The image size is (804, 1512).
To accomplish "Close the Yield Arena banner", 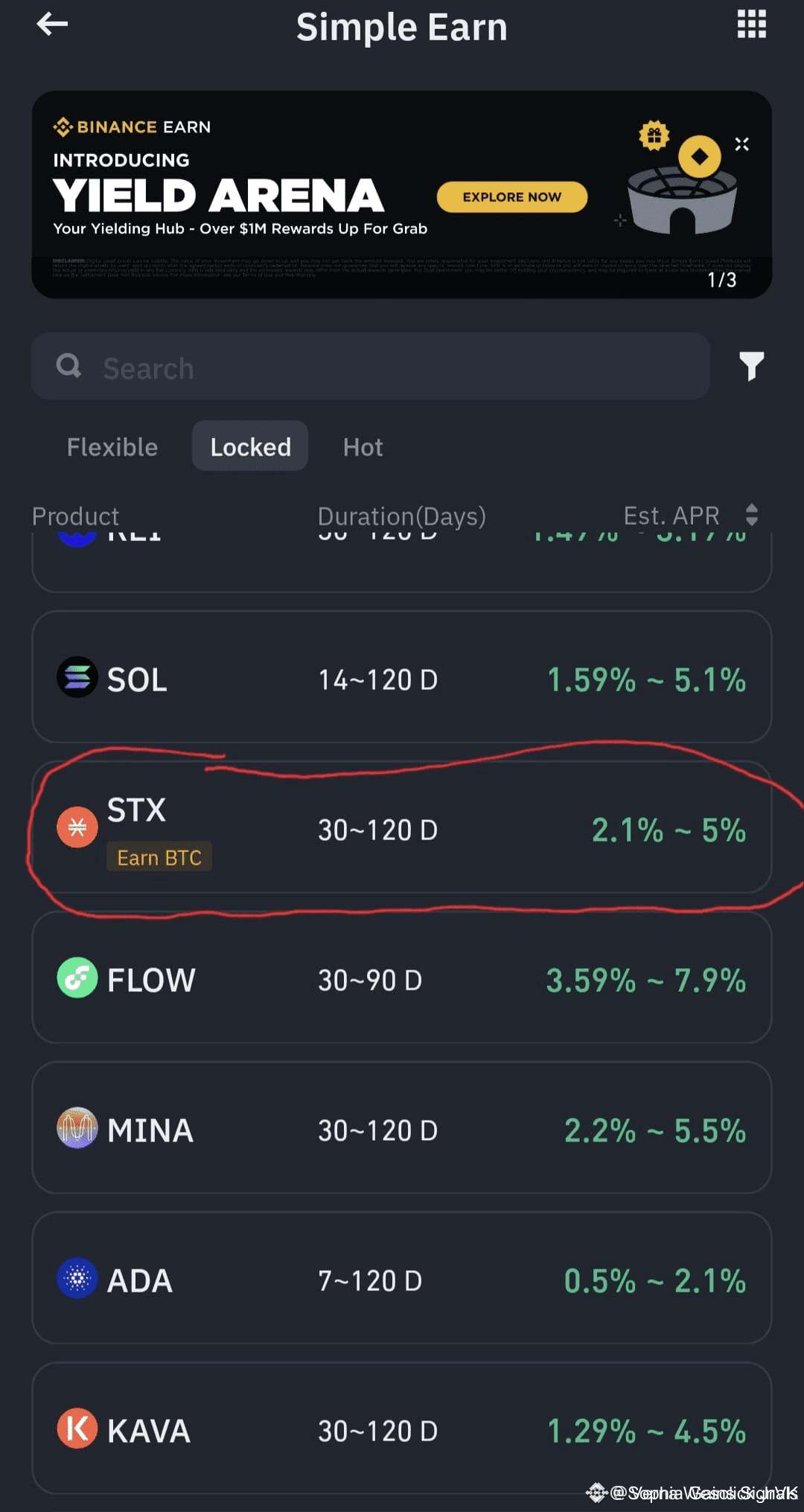I will coord(741,144).
